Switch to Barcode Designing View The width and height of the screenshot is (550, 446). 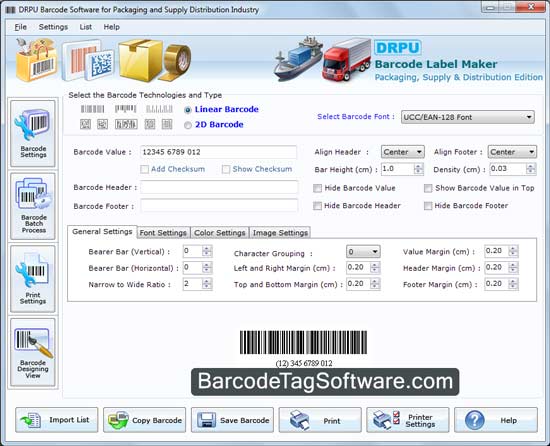(33, 352)
